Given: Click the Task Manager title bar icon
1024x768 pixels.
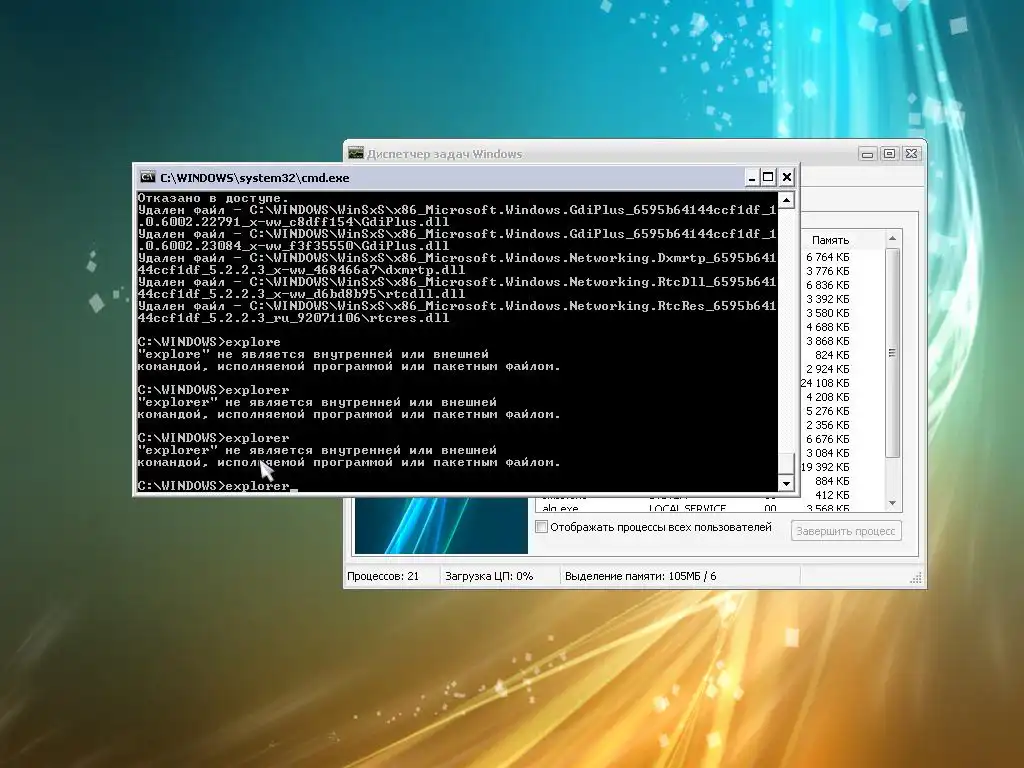Looking at the screenshot, I should click(356, 153).
